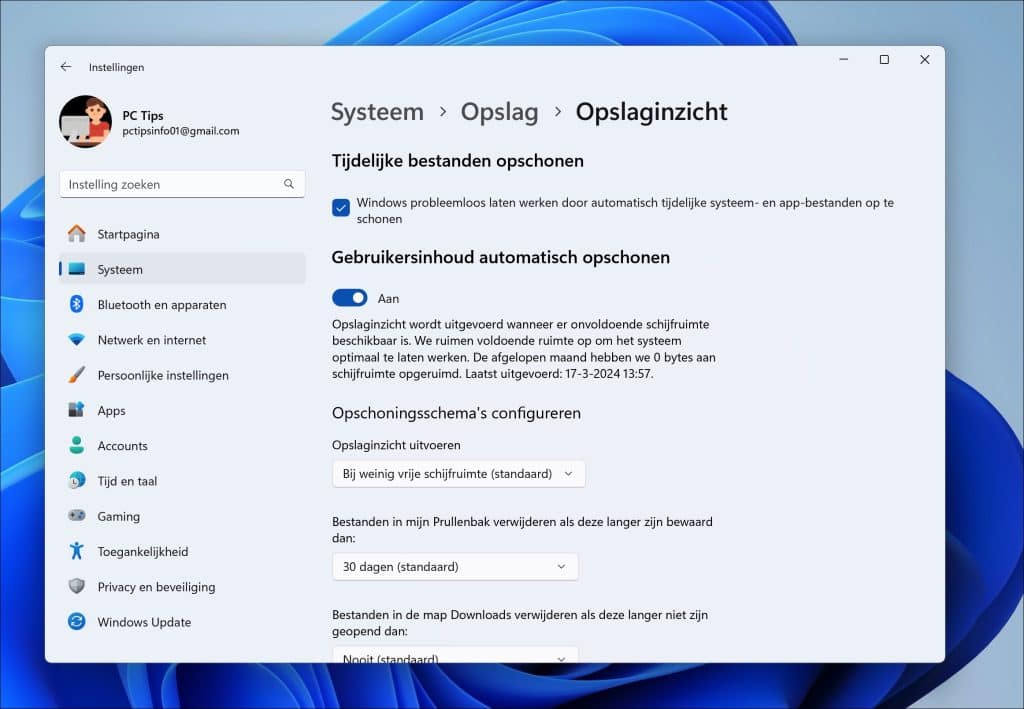Click the Bluetooth icon in sidebar
Image resolution: width=1024 pixels, height=709 pixels.
(76, 304)
